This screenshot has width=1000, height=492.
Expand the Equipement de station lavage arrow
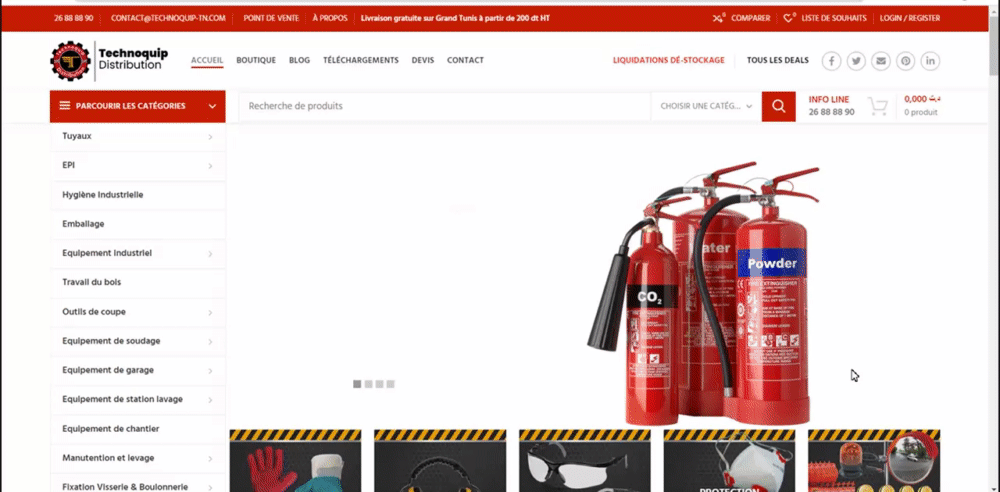point(210,400)
